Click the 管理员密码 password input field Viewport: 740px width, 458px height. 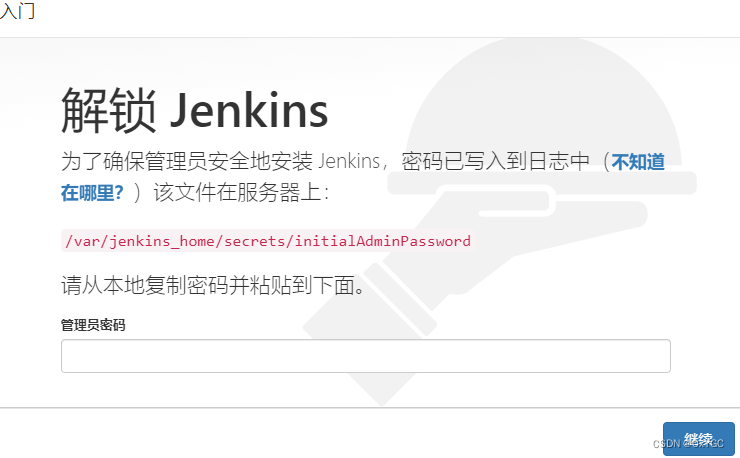366,356
